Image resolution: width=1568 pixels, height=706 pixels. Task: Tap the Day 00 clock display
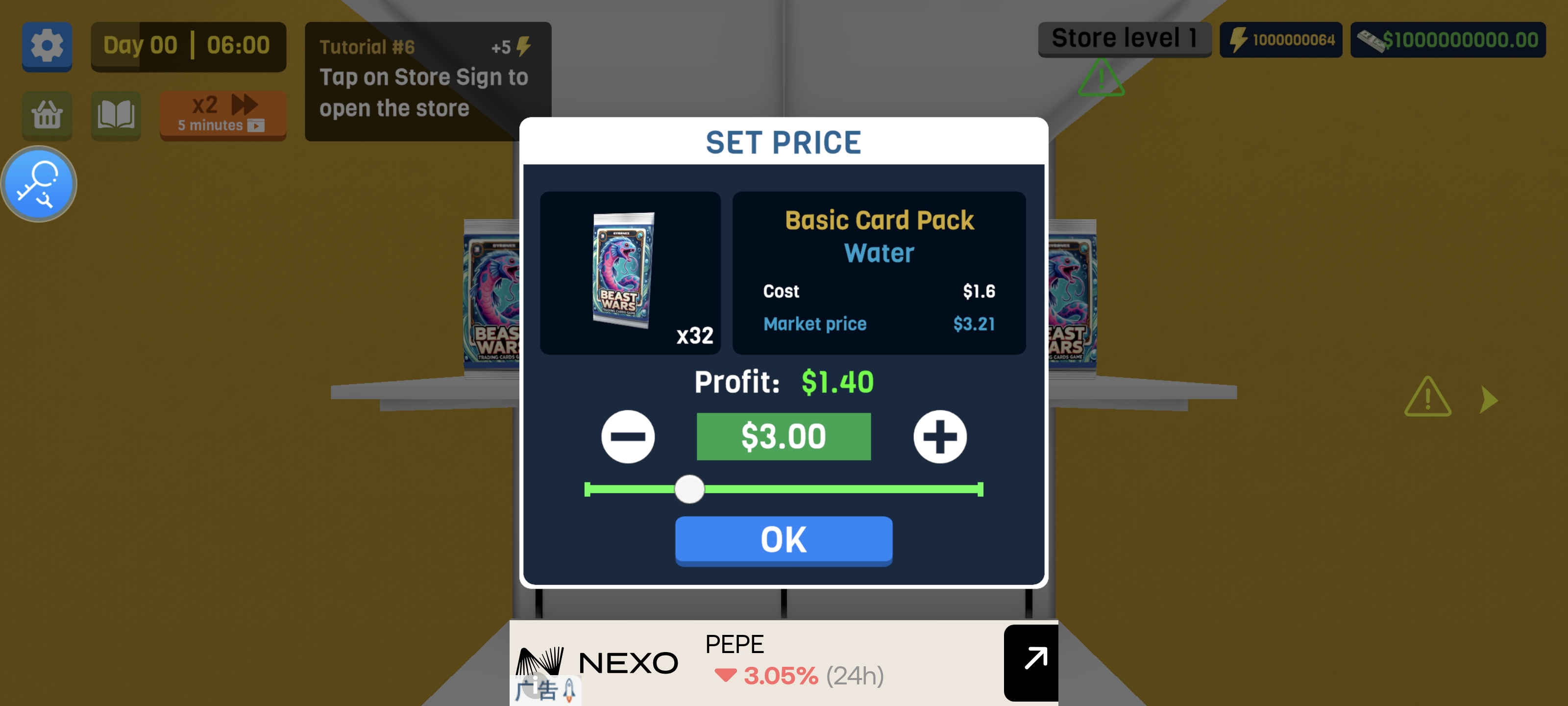(x=188, y=46)
